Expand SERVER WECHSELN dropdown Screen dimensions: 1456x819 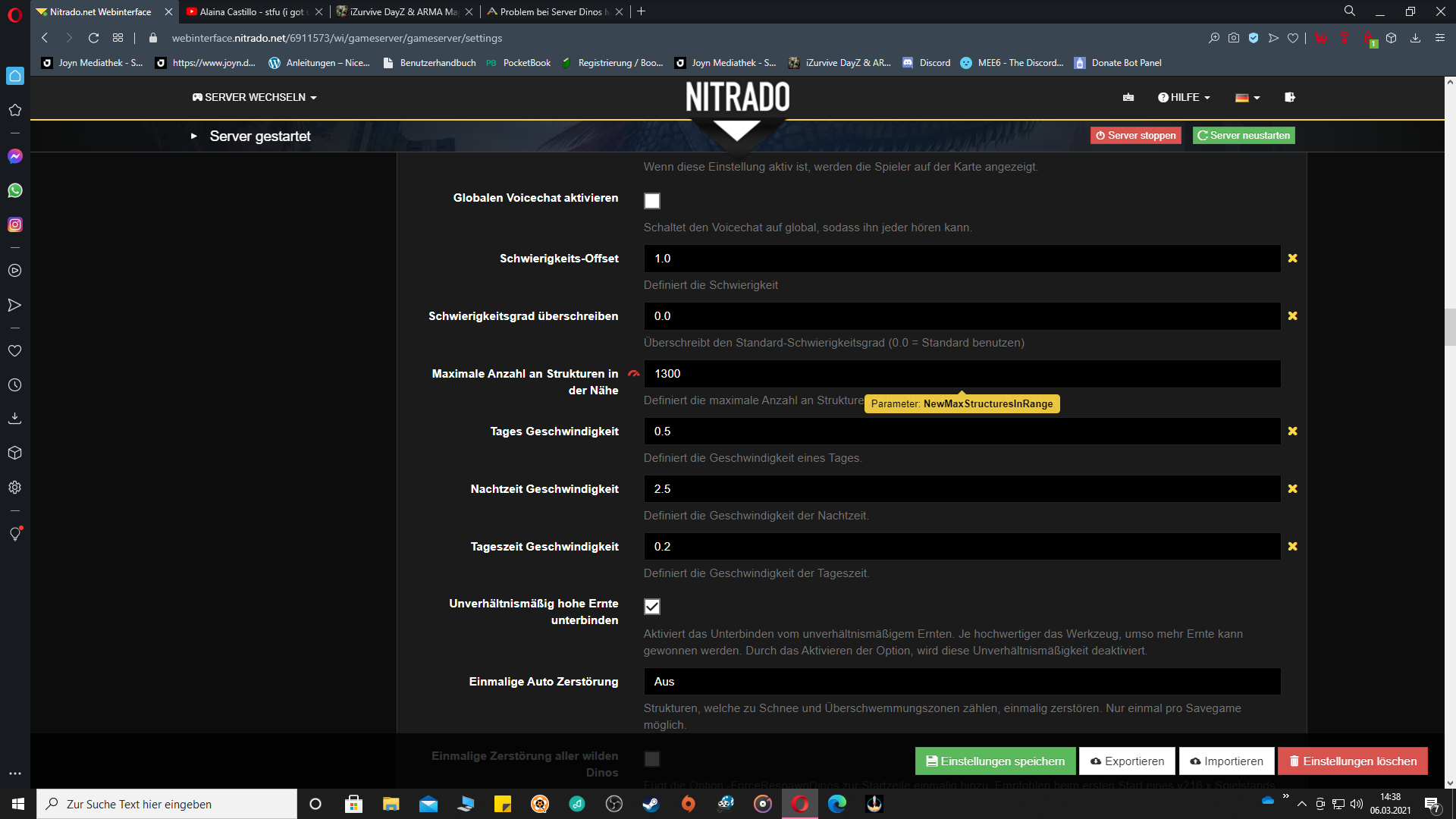(x=255, y=97)
